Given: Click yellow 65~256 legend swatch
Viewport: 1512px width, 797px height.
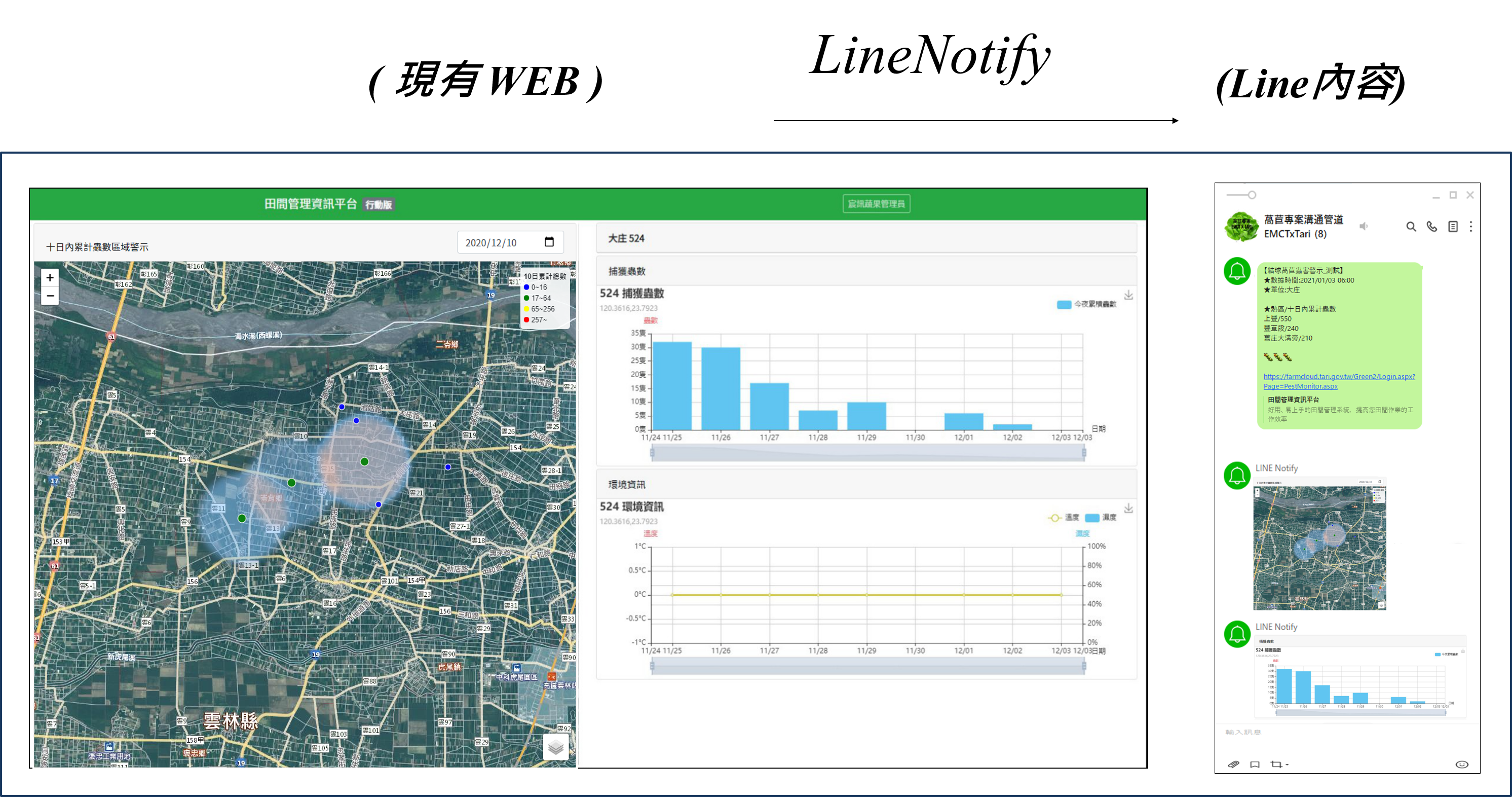Looking at the screenshot, I should coord(526,309).
